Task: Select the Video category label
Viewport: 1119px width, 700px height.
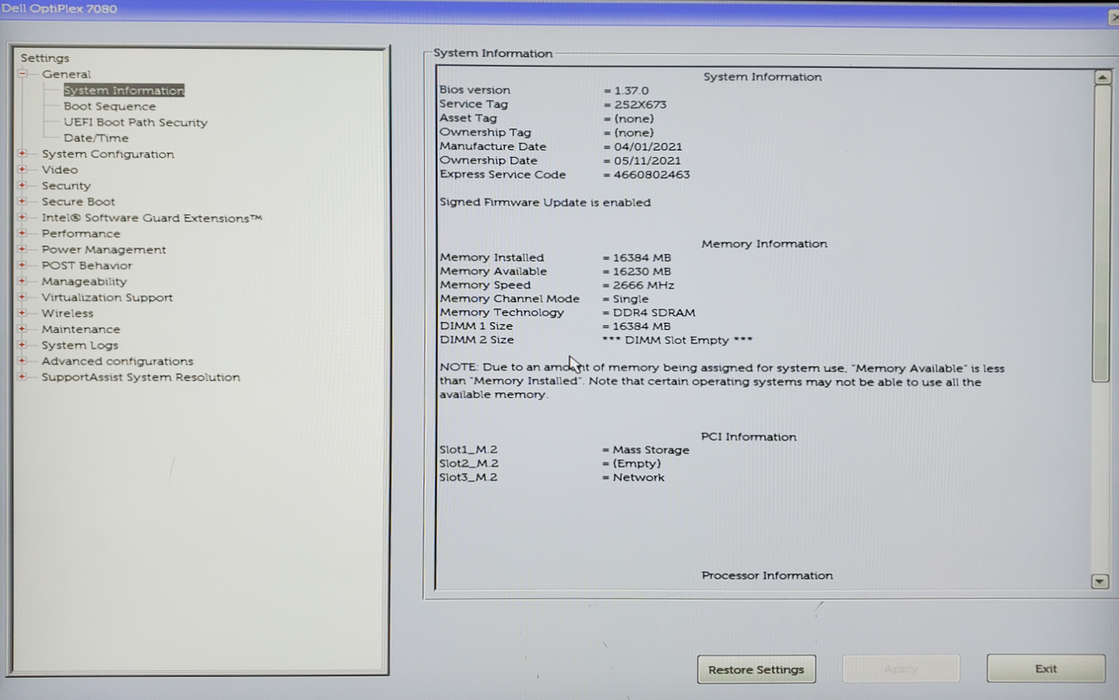Action: (x=60, y=170)
